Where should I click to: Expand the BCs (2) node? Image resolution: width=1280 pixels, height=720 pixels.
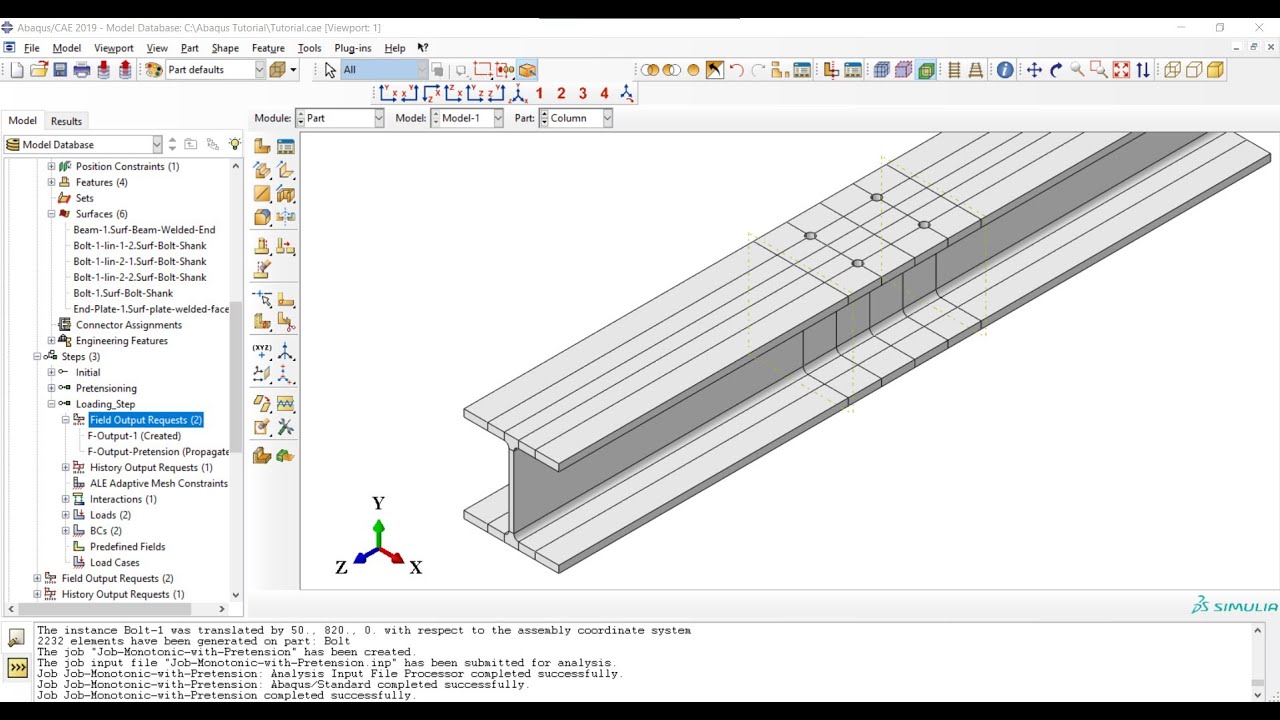[x=66, y=531]
